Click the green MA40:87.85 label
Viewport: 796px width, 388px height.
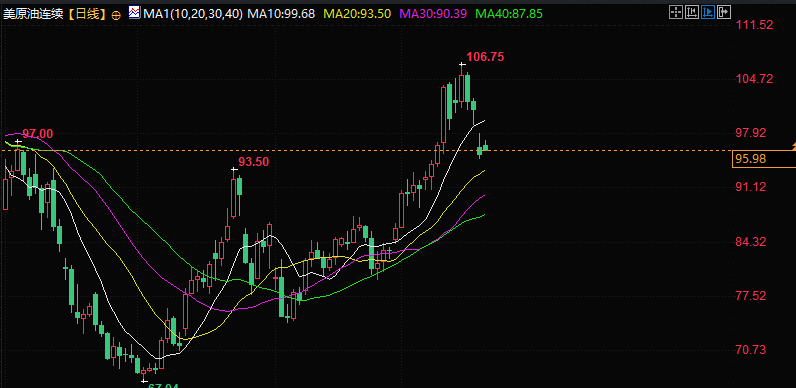pos(509,14)
